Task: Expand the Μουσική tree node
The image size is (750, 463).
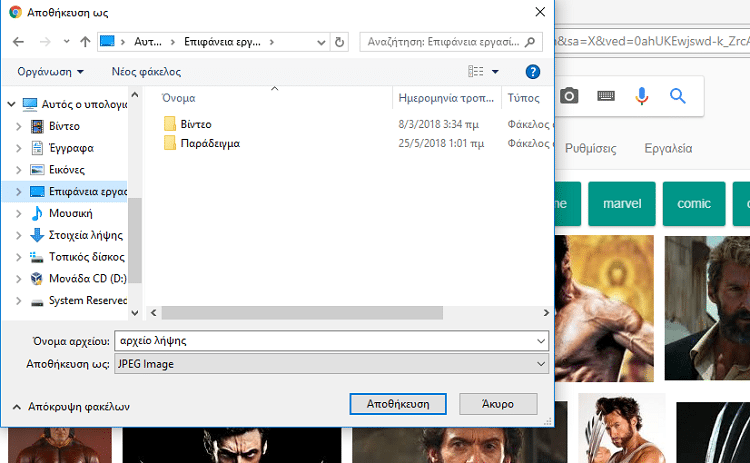Action: [19, 213]
